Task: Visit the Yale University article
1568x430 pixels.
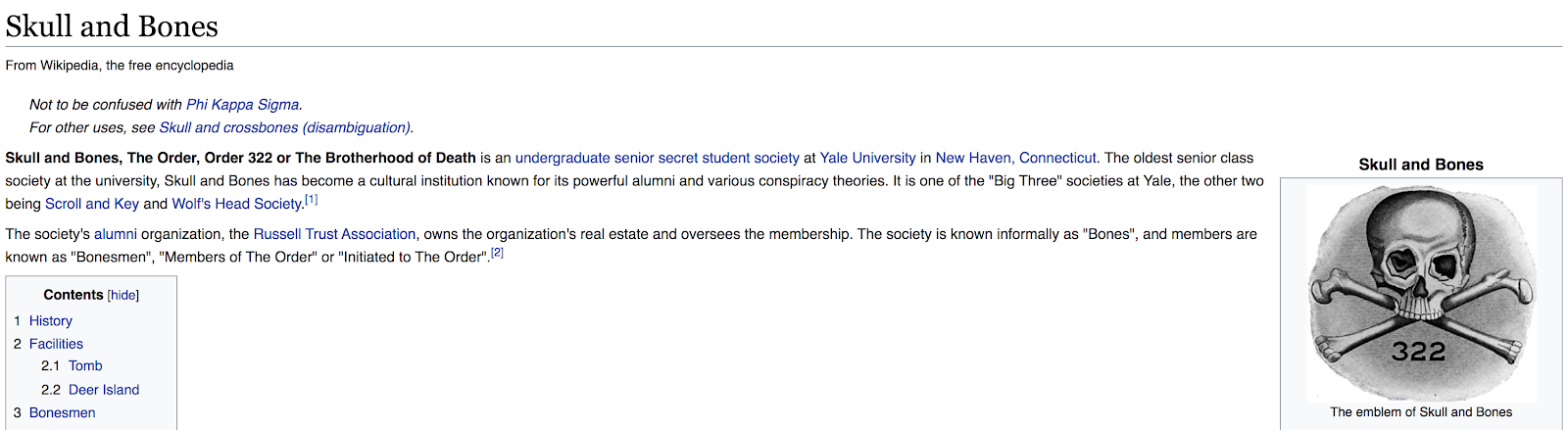Action: click(867, 158)
